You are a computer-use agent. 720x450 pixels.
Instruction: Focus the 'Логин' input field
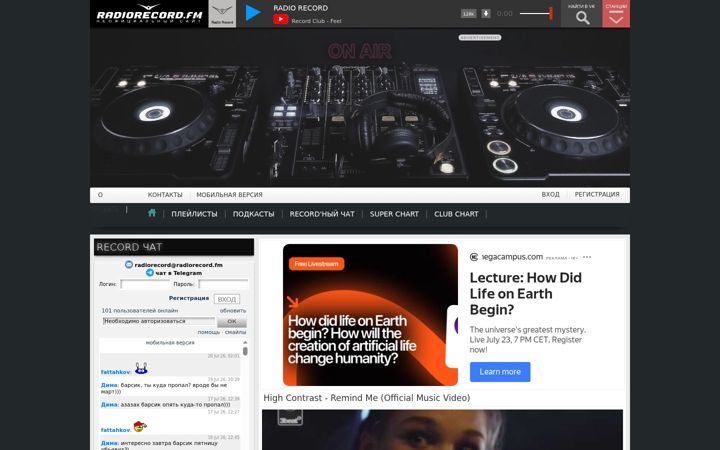(x=145, y=284)
